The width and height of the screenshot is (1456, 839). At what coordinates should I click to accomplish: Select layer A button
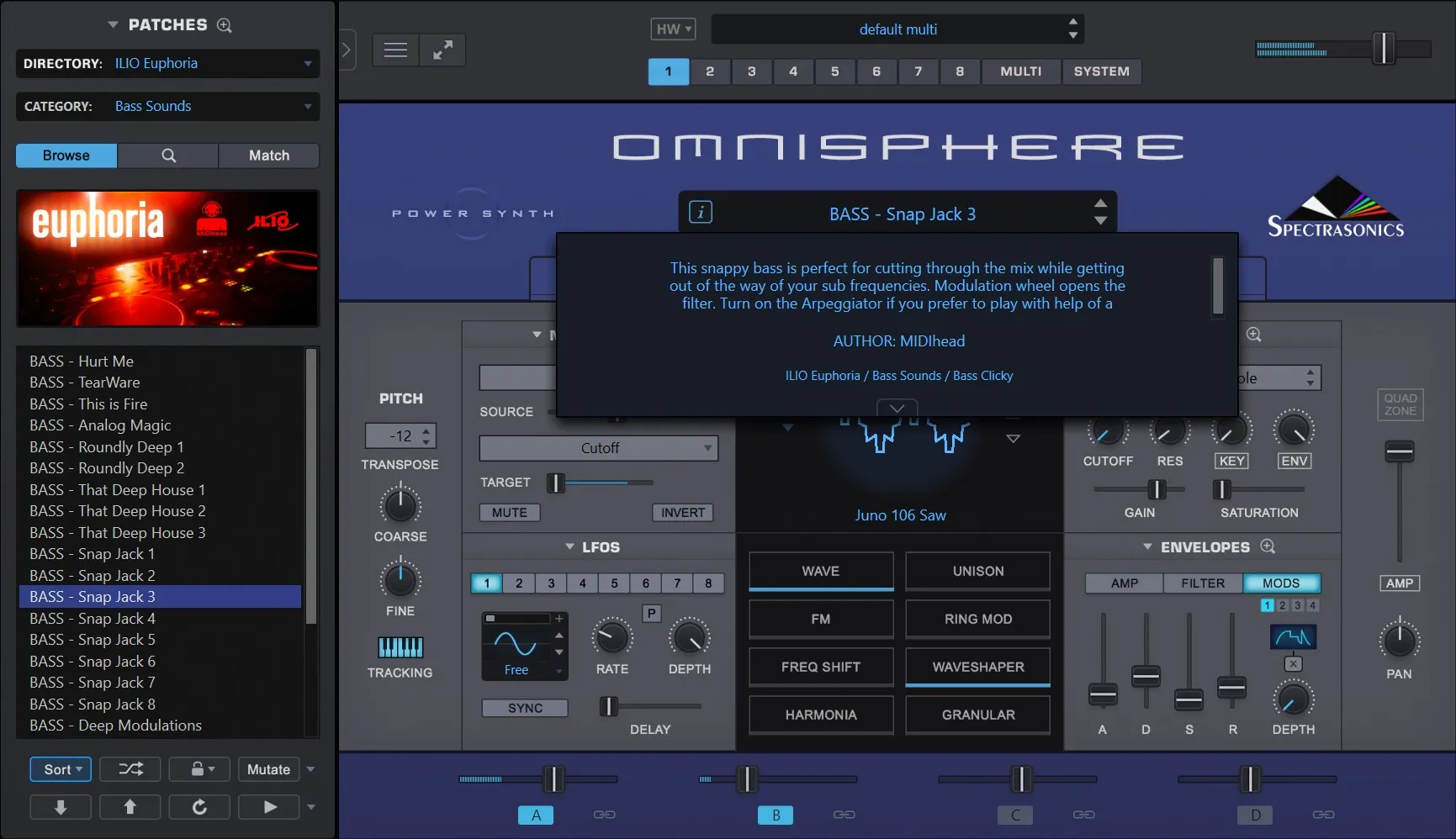[x=536, y=815]
